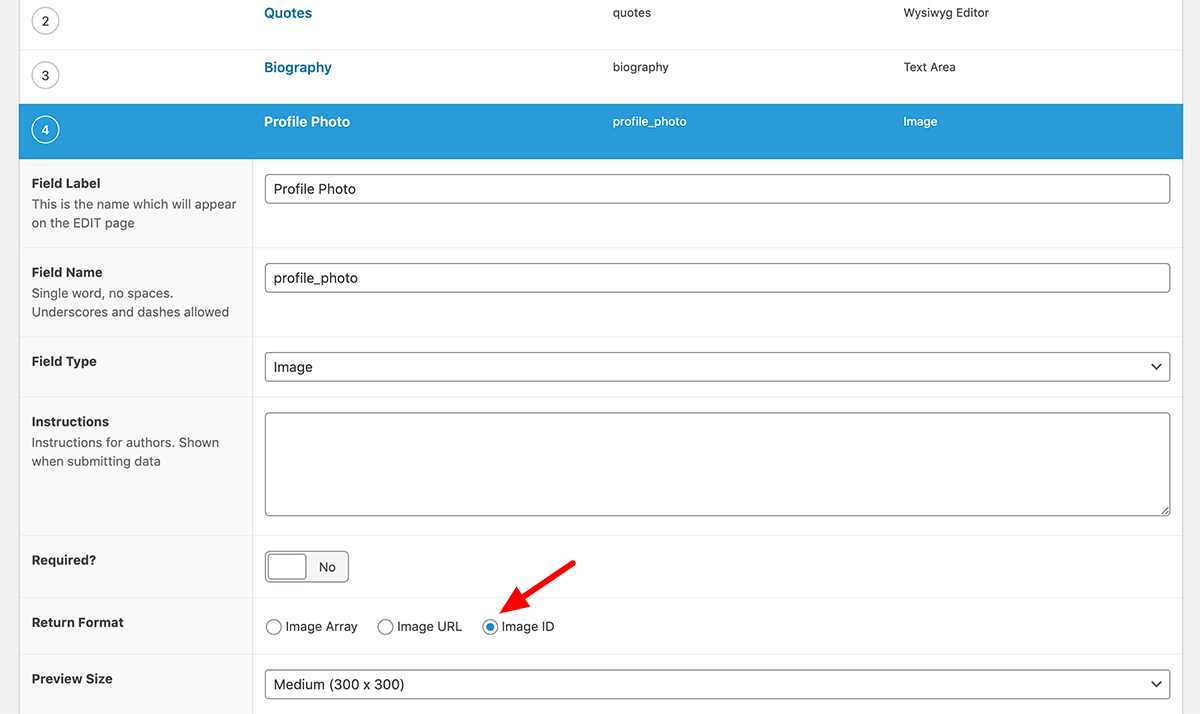Grab the Instructions textarea resize handle
Viewport: 1200px width, 714px height.
click(x=1164, y=510)
